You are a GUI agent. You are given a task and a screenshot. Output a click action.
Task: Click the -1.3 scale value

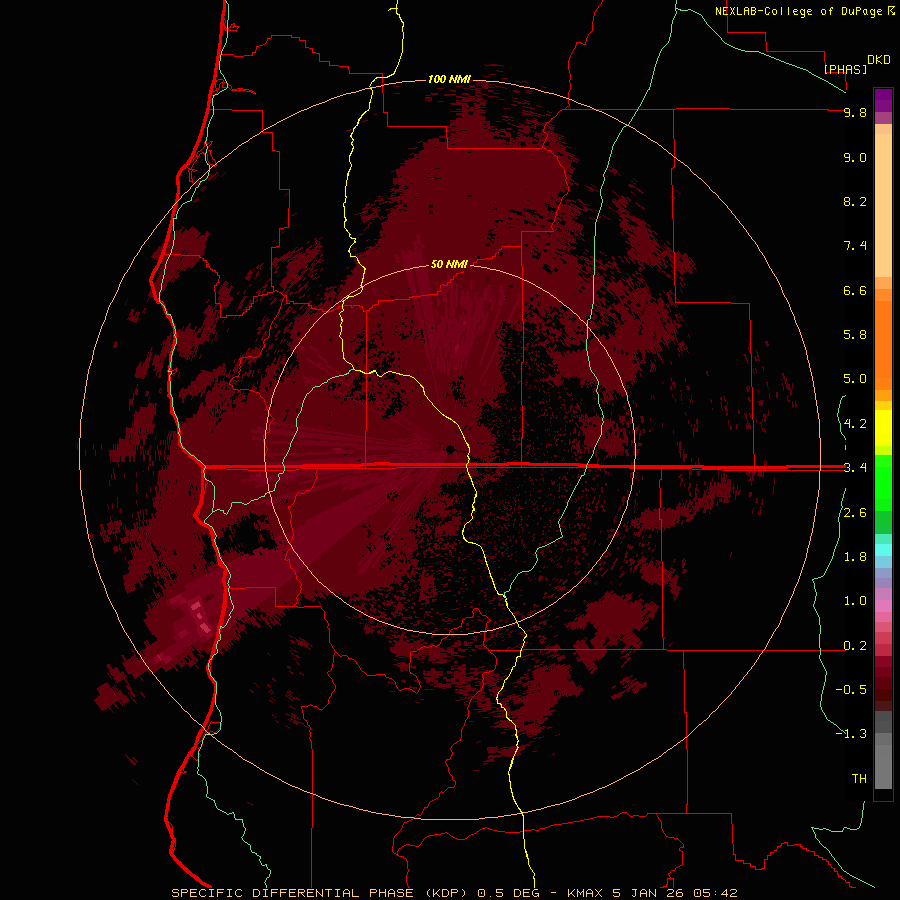(851, 734)
